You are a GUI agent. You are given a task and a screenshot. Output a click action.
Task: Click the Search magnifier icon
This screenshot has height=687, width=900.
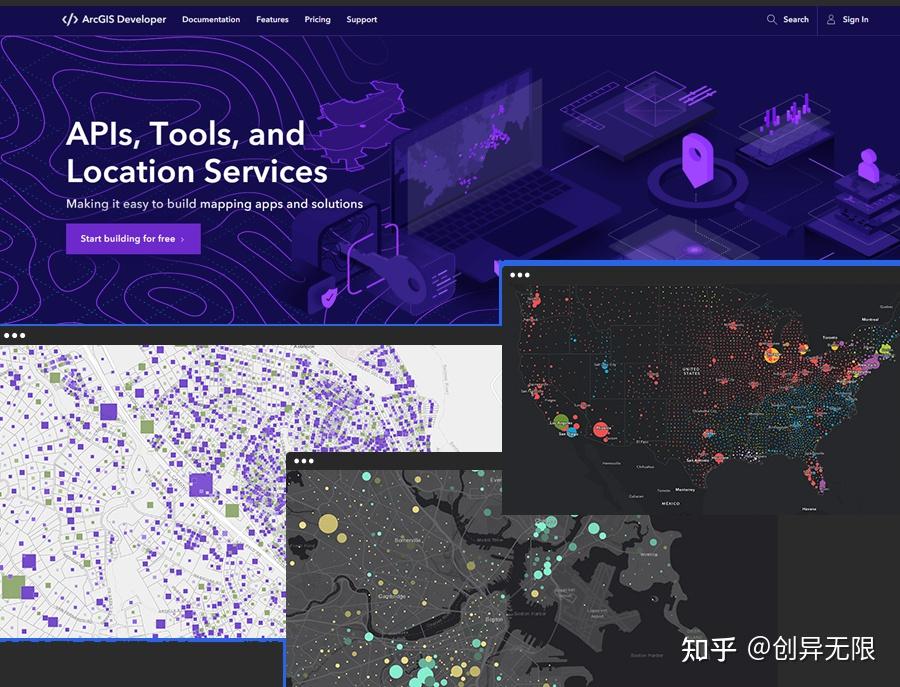(771, 20)
